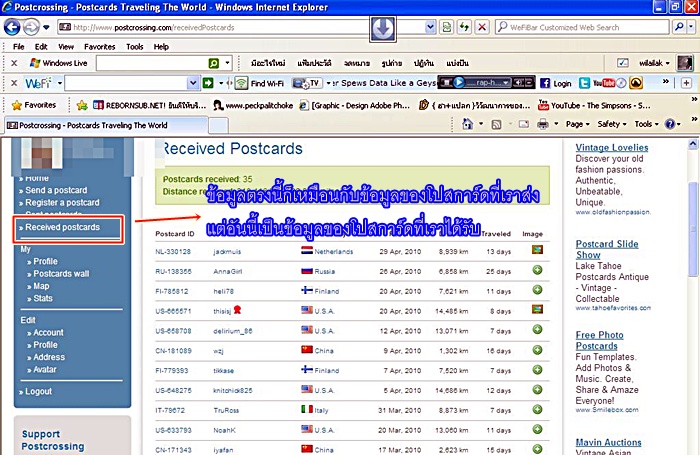Click the WeFiBar web search box
The width and height of the screenshot is (700, 455).
(582, 27)
